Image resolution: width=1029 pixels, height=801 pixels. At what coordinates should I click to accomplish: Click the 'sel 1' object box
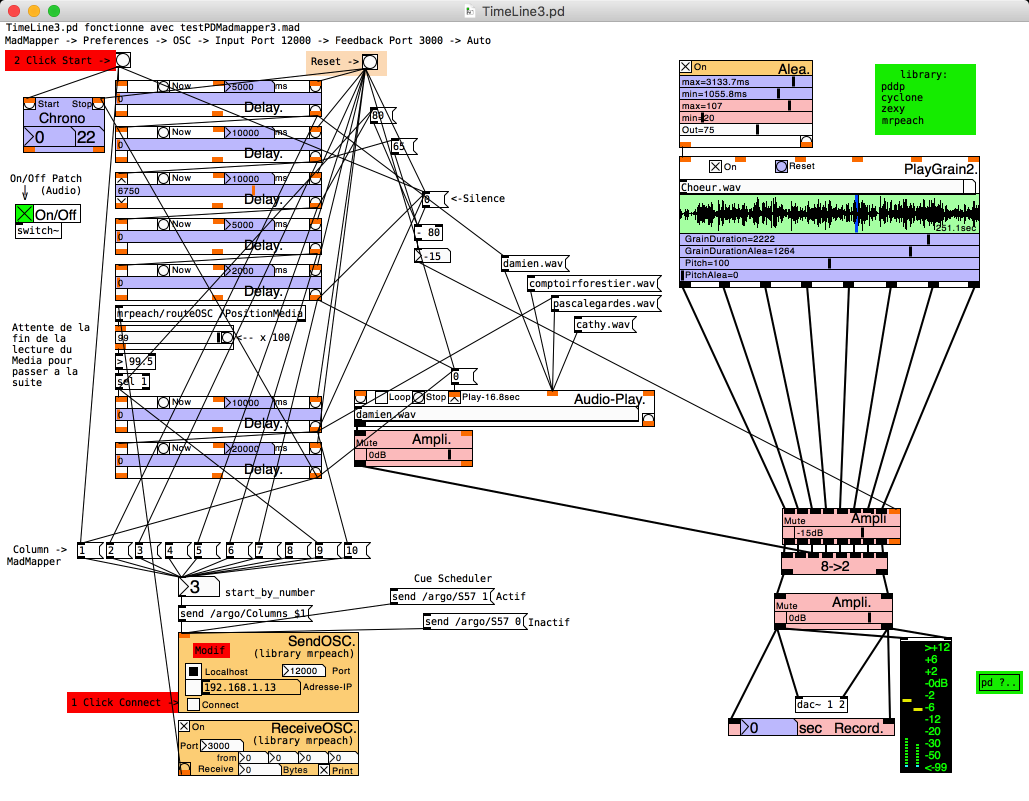tap(133, 381)
